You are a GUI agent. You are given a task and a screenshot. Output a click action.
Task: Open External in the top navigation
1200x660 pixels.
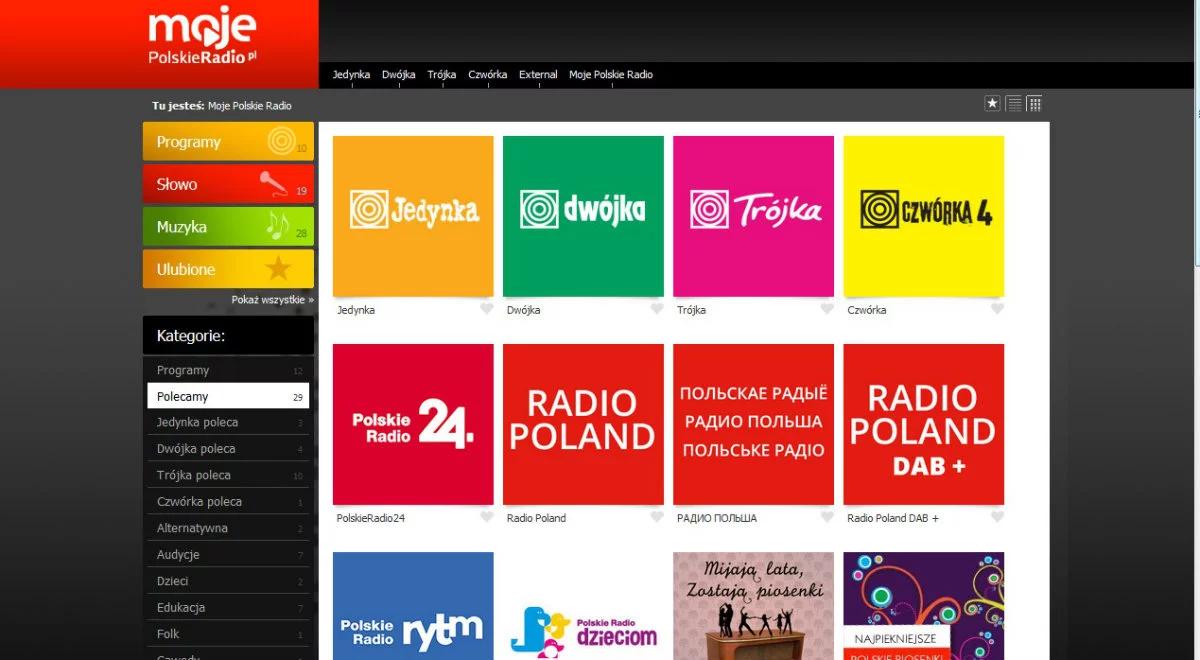tap(538, 75)
